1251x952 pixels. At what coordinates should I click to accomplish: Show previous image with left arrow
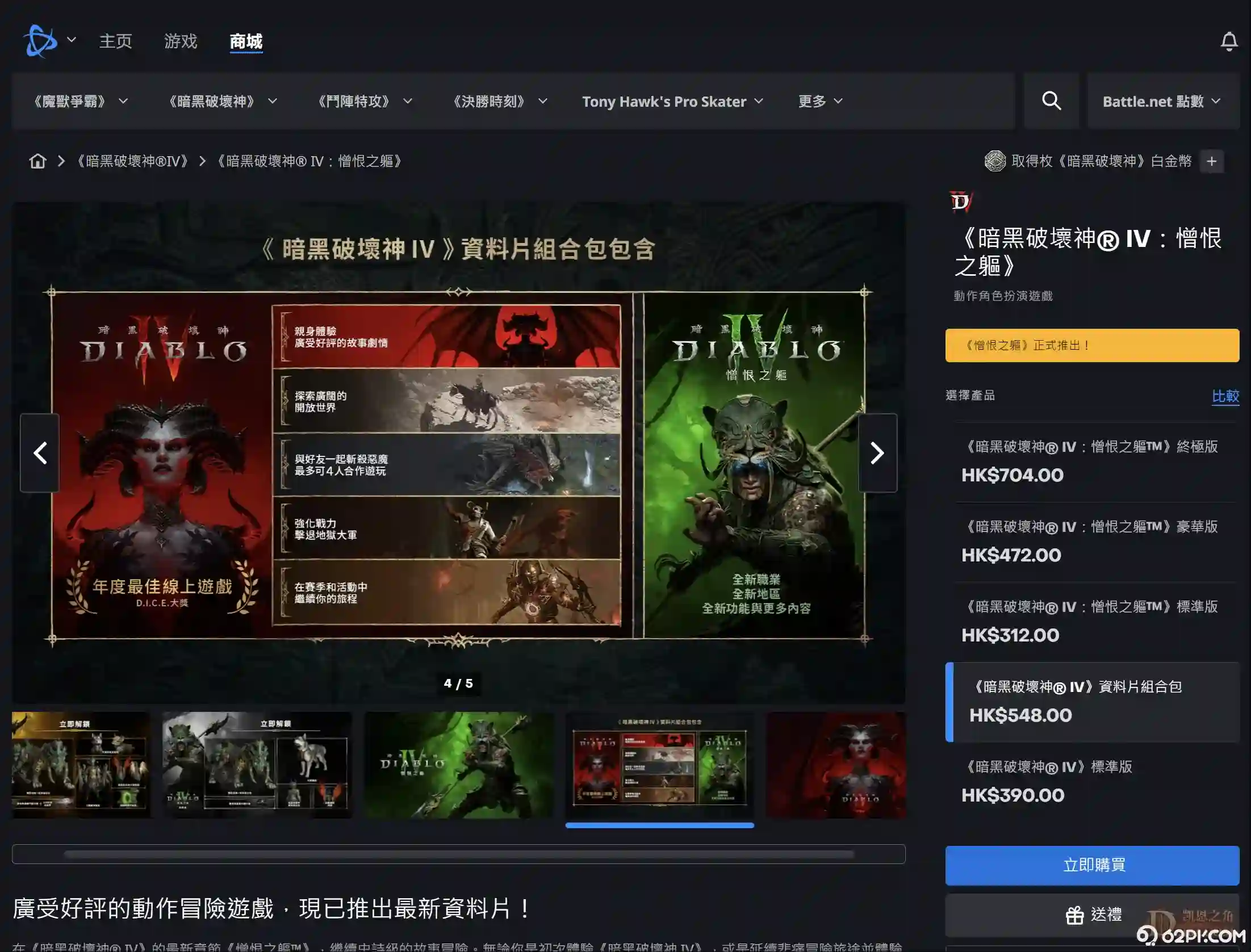(x=40, y=453)
